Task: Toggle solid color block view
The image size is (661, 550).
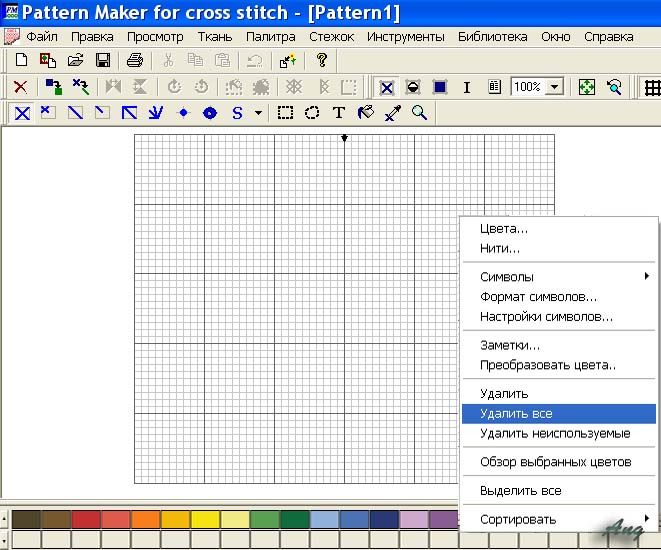Action: [440, 87]
